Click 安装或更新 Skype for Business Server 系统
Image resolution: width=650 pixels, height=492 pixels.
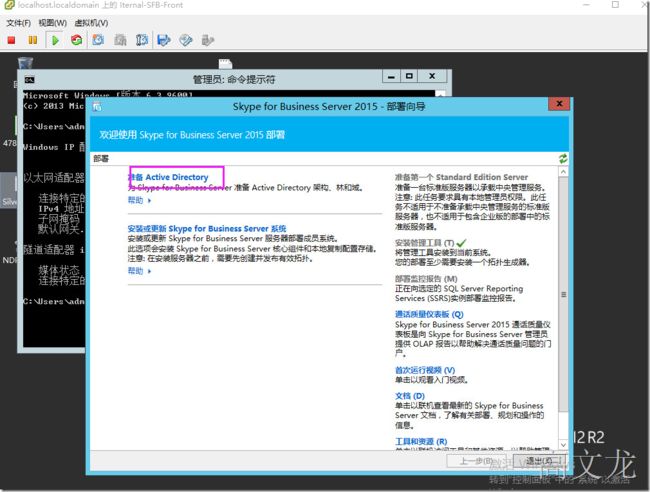(x=207, y=228)
